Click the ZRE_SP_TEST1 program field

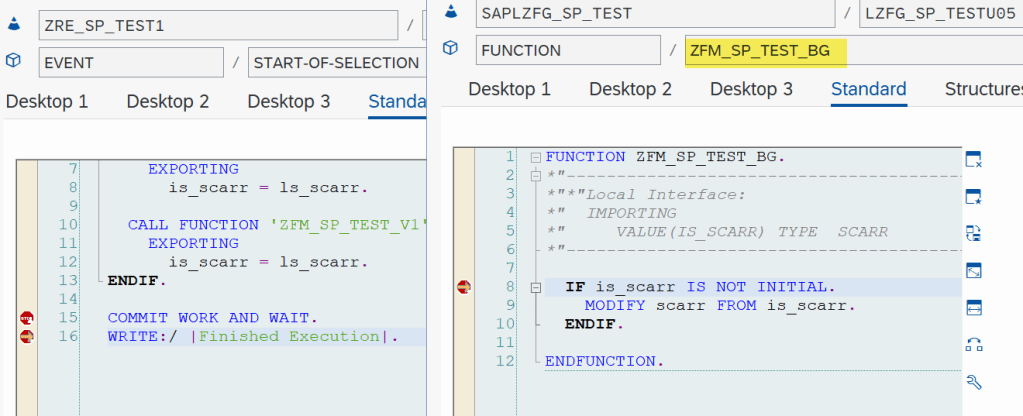pos(218,25)
